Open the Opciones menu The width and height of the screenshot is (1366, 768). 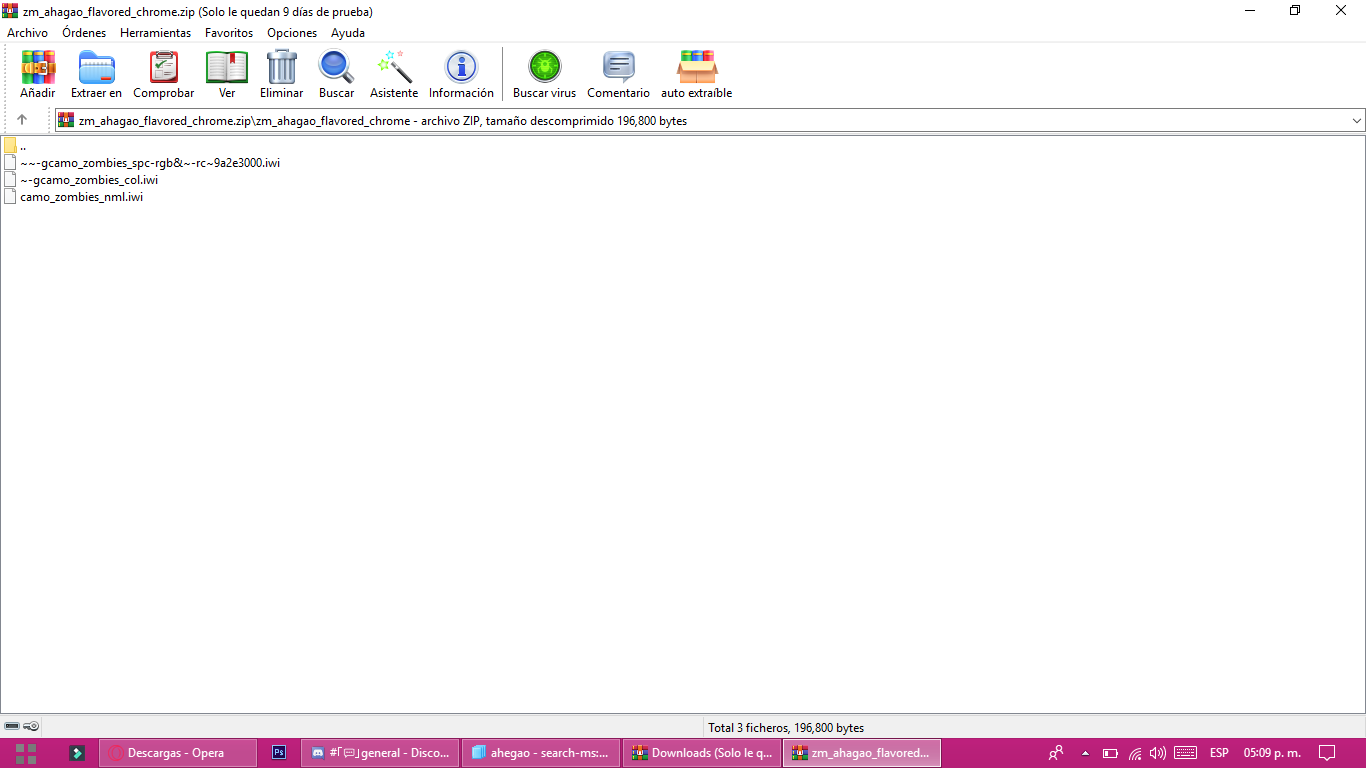[292, 33]
